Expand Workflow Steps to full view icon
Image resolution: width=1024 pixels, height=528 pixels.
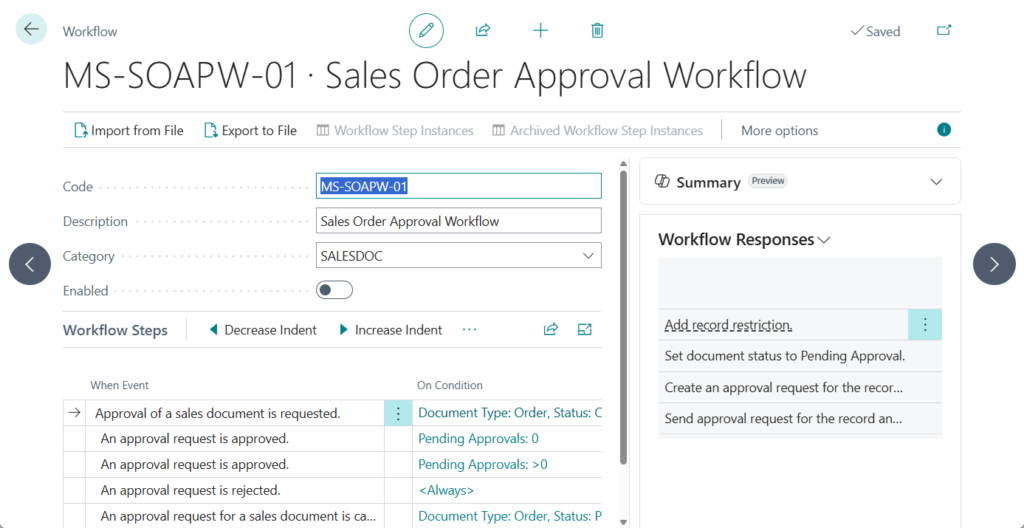tap(585, 329)
